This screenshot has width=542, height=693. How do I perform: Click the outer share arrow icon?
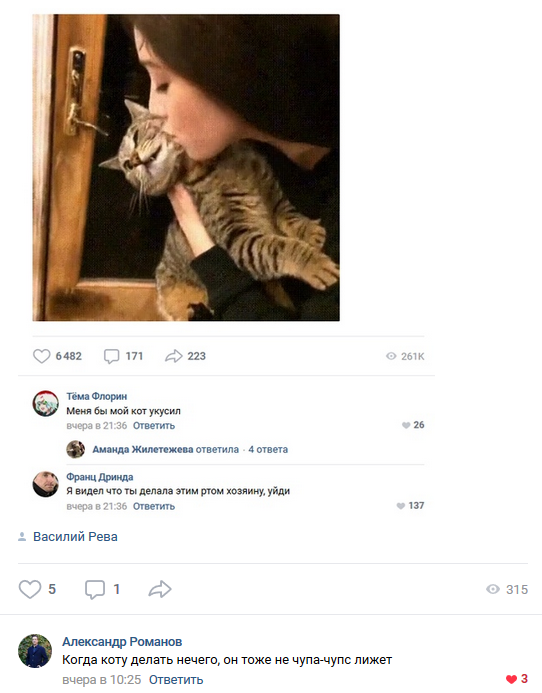coord(160,589)
